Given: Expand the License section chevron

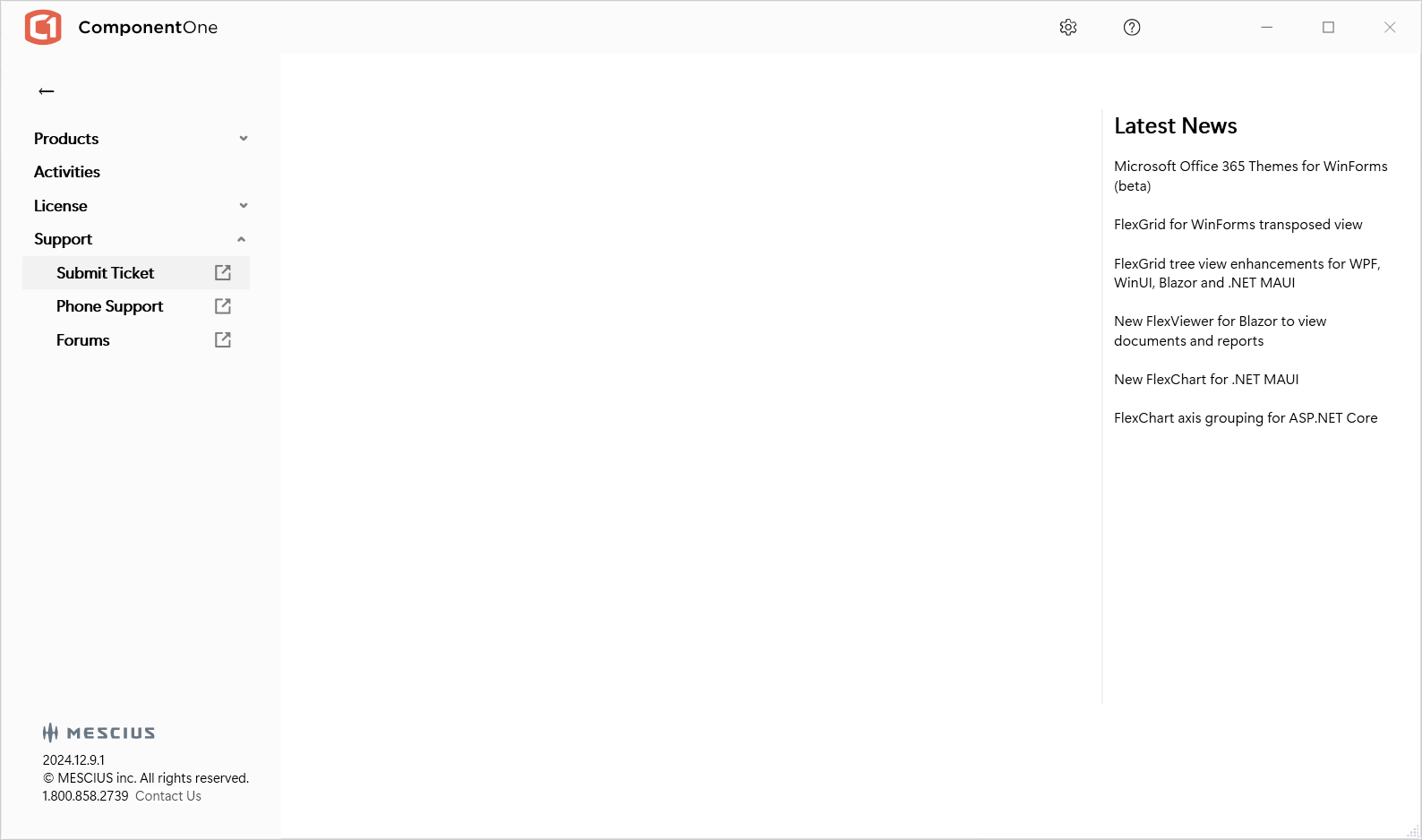Looking at the screenshot, I should point(244,206).
